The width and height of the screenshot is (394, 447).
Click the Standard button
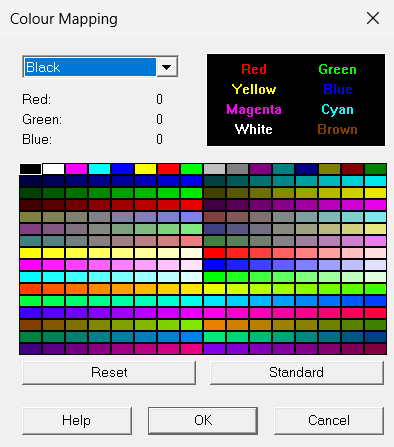pos(297,373)
